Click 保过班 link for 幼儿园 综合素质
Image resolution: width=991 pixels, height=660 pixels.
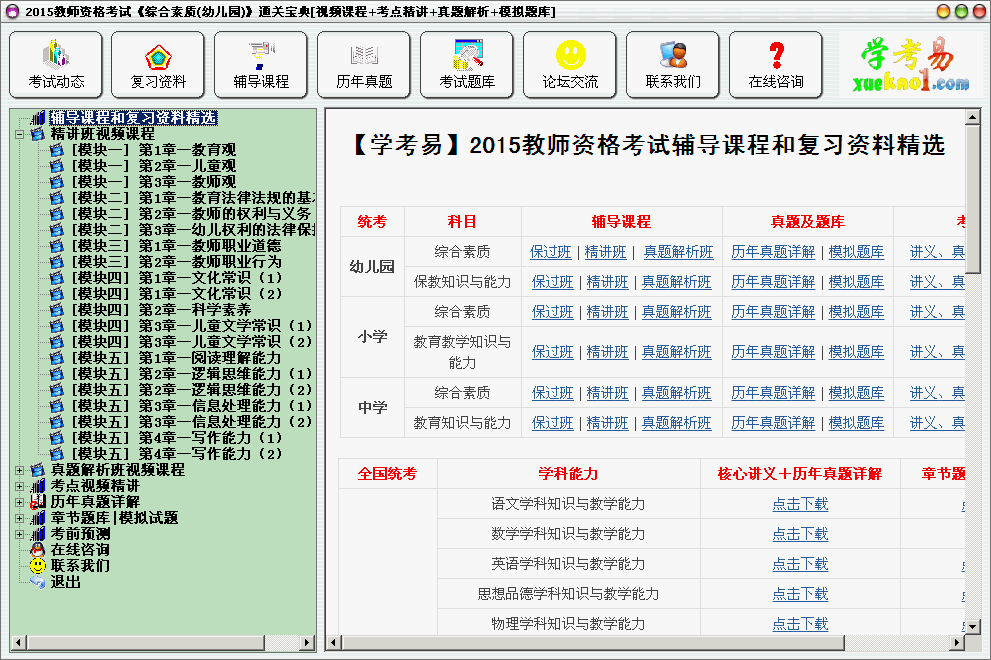pyautogui.click(x=551, y=252)
